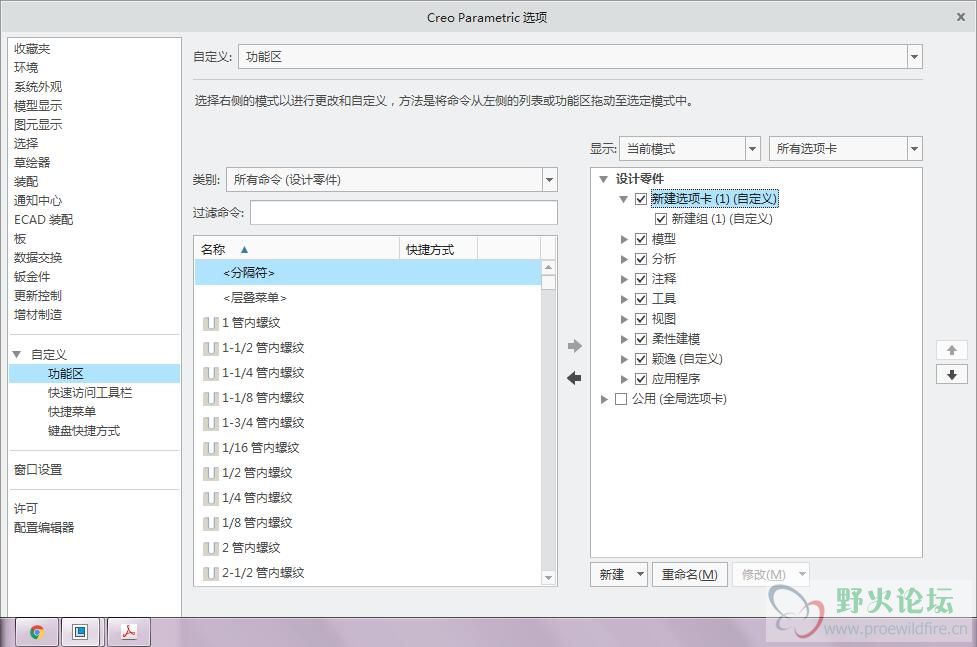Click the icon for 1/4 管内螺纹
Image resolution: width=977 pixels, height=647 pixels.
click(x=211, y=498)
